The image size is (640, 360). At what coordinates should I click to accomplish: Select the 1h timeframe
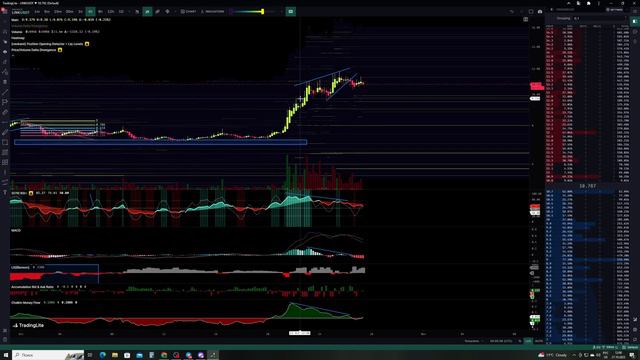(80, 11)
